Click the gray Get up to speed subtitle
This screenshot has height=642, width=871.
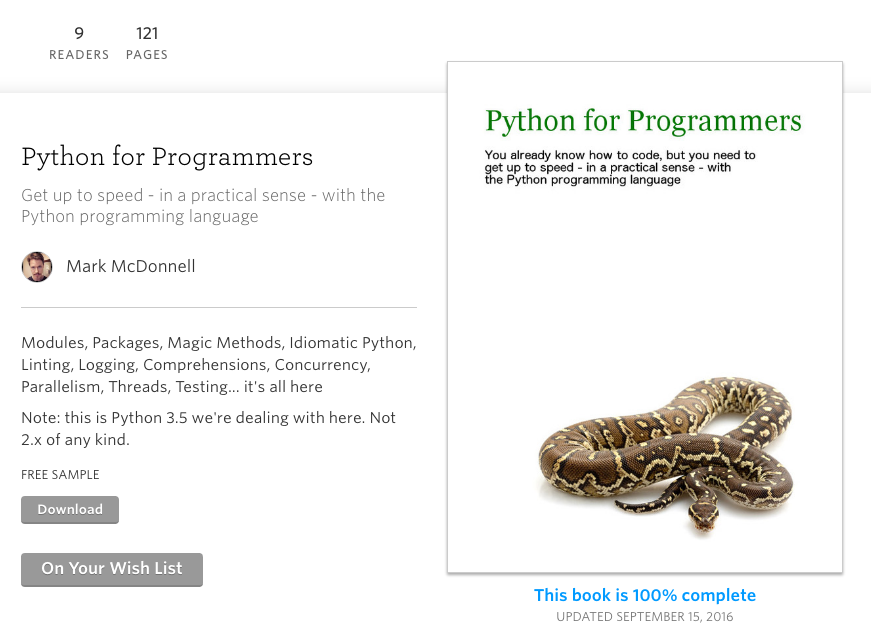click(203, 206)
